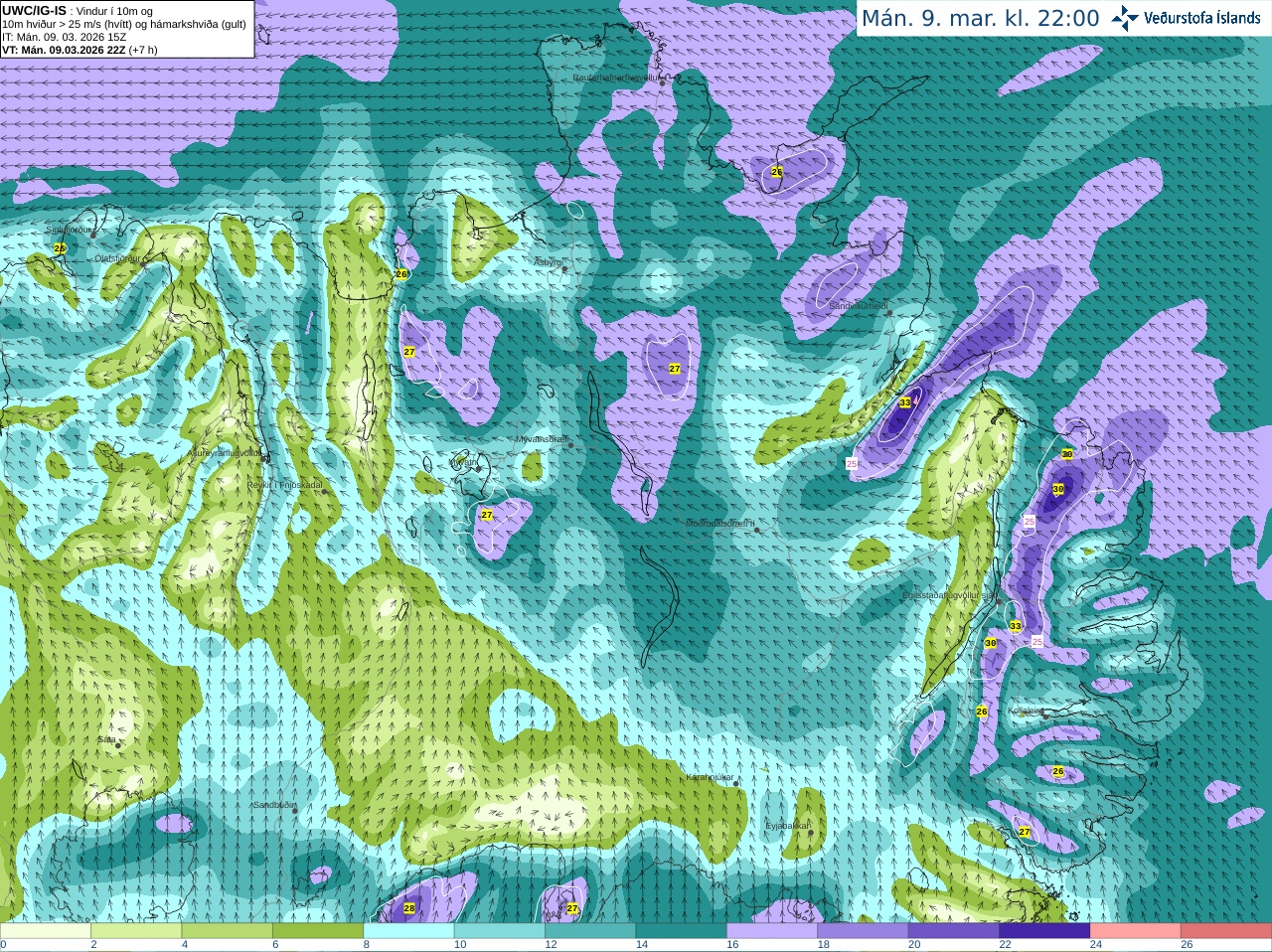Select the Mývatn station label

(x=464, y=462)
